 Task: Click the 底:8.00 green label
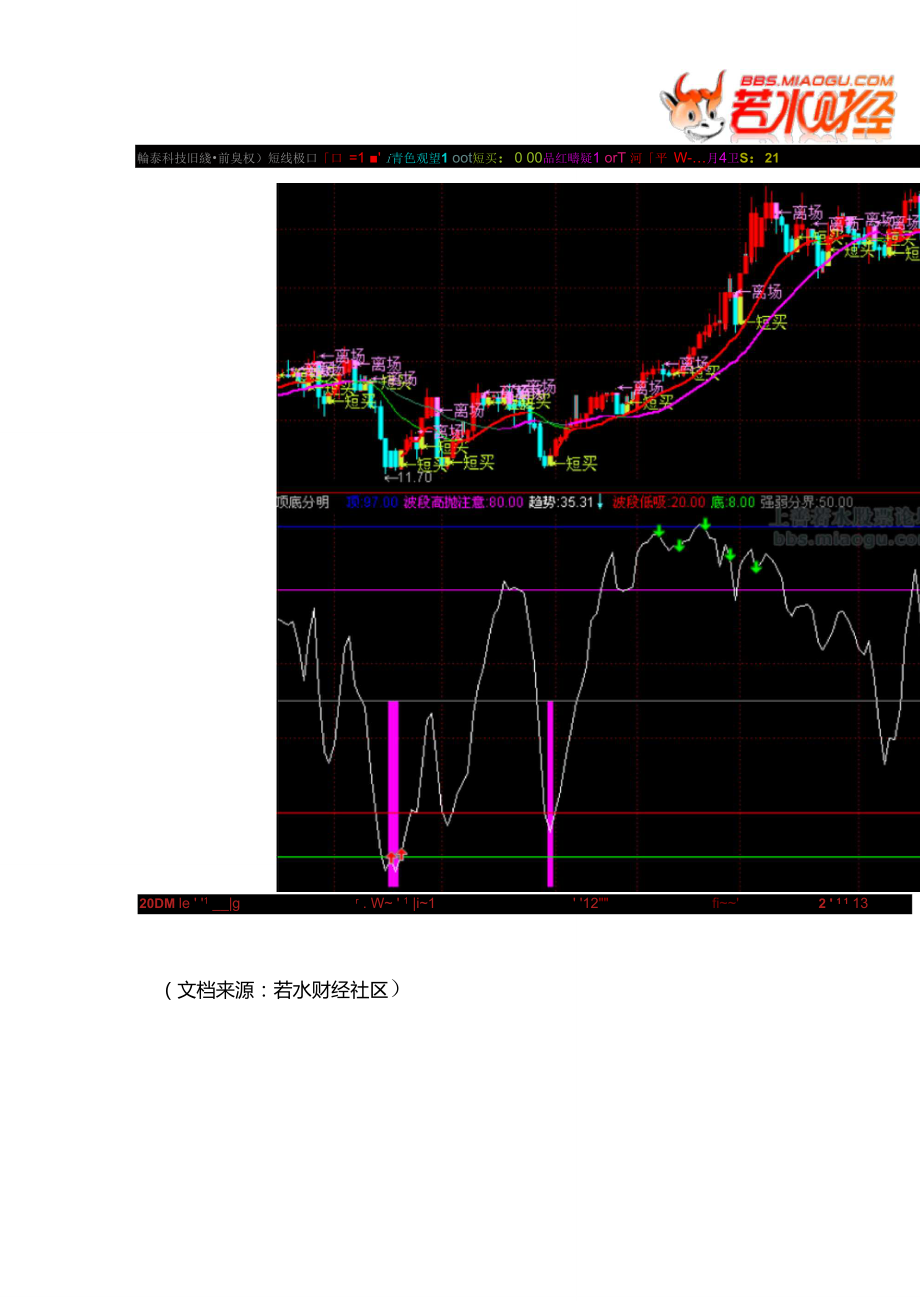pos(732,502)
